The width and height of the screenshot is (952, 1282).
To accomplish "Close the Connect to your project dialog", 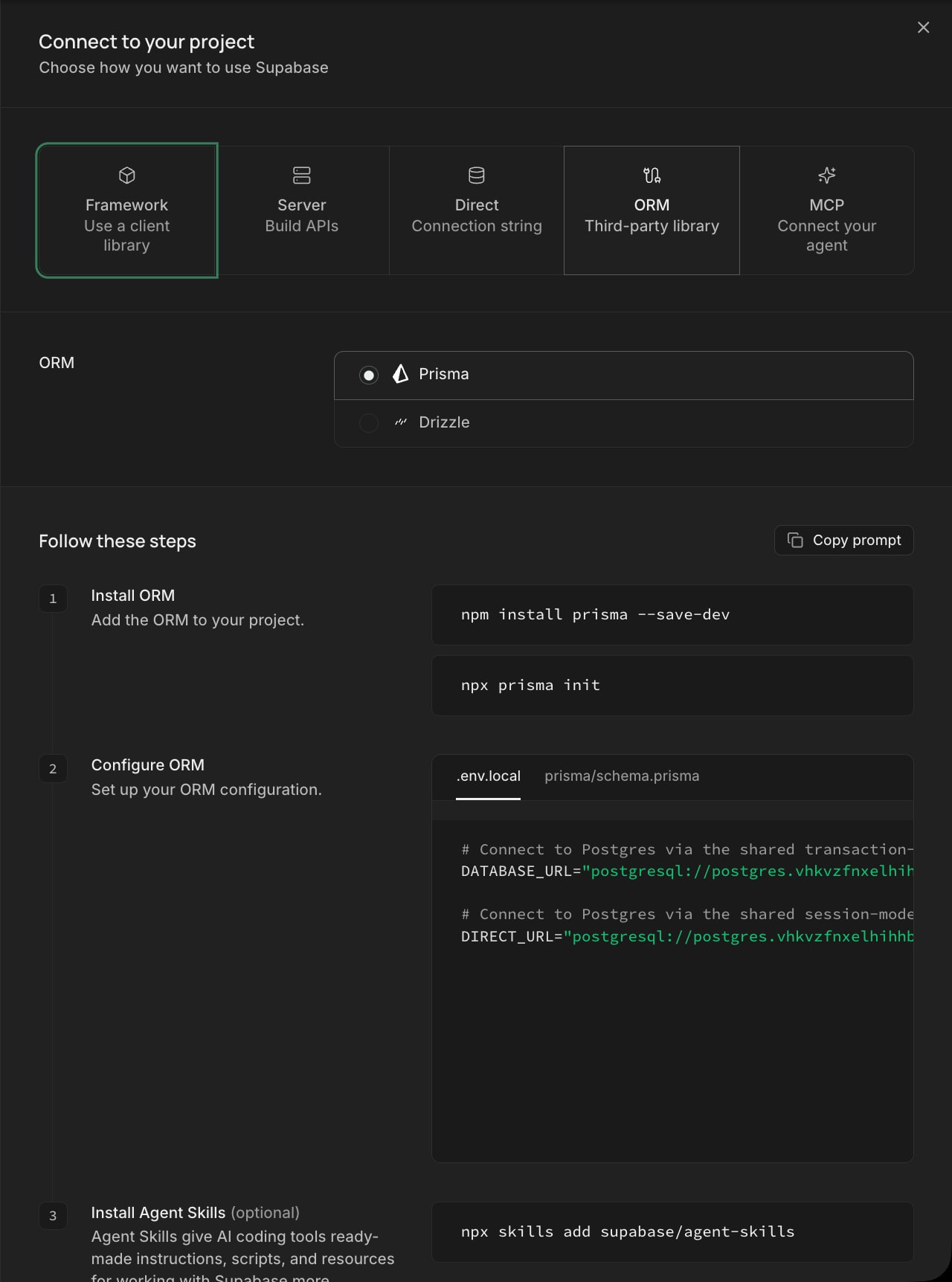I will [923, 28].
